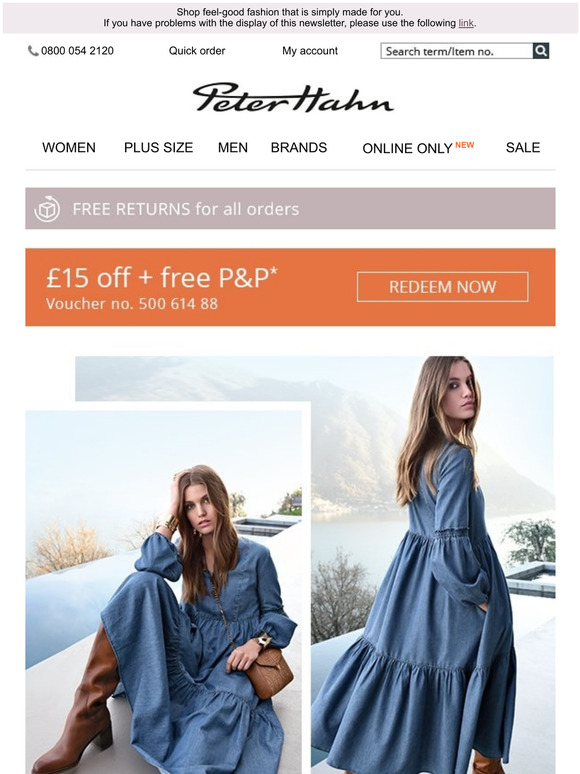Click the search magnifier icon
This screenshot has height=774, width=580.
(x=541, y=51)
